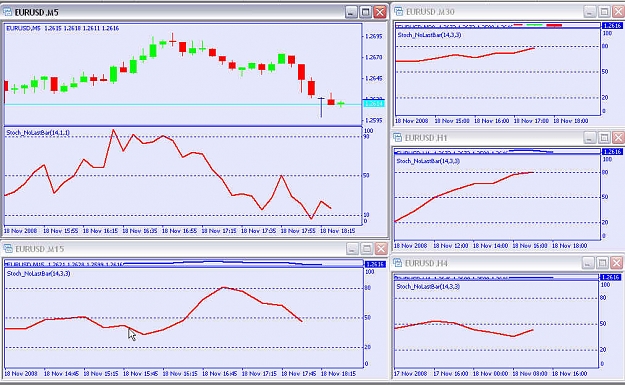Maximize the EURUSD,M5 chart window

click(365, 12)
